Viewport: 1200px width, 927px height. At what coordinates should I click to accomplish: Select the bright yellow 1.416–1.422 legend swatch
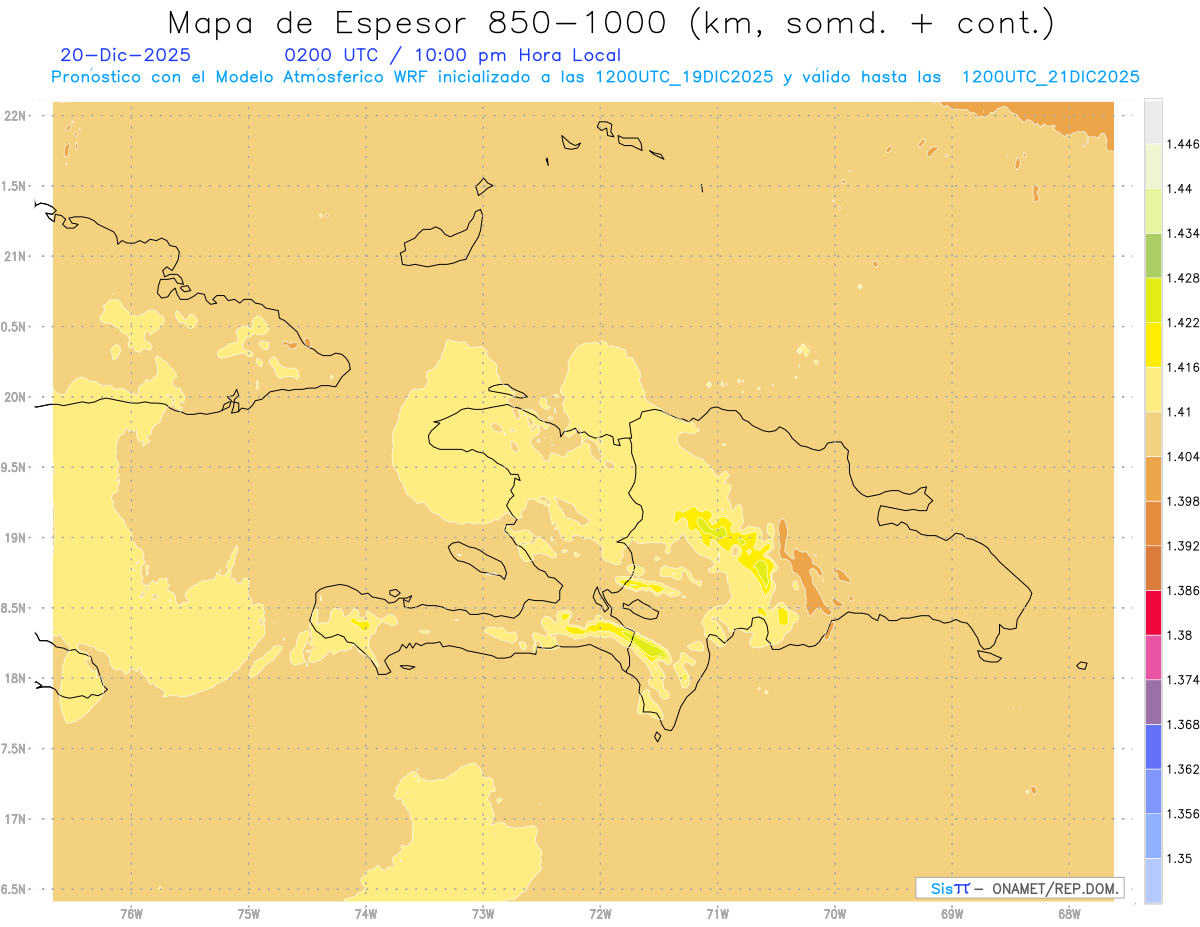tap(1153, 344)
